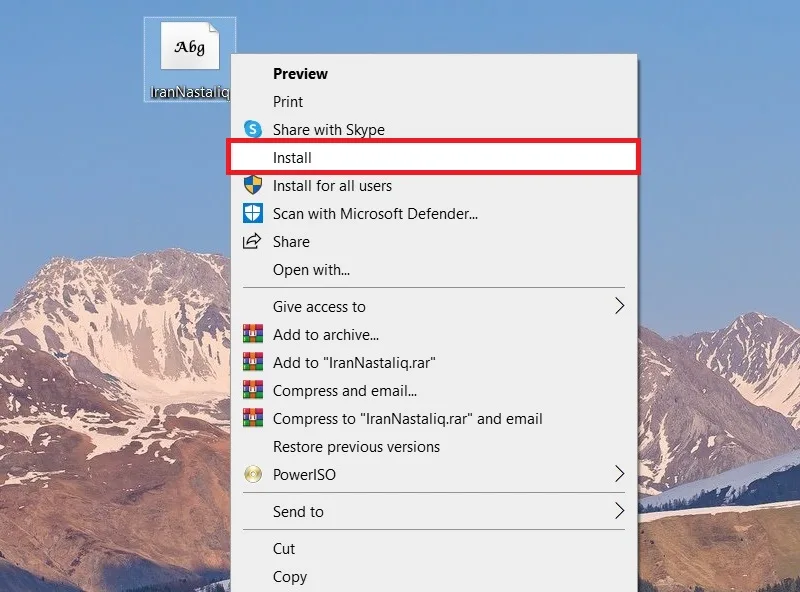Click the Share arrow icon
This screenshot has height=592, width=800.
tap(252, 241)
